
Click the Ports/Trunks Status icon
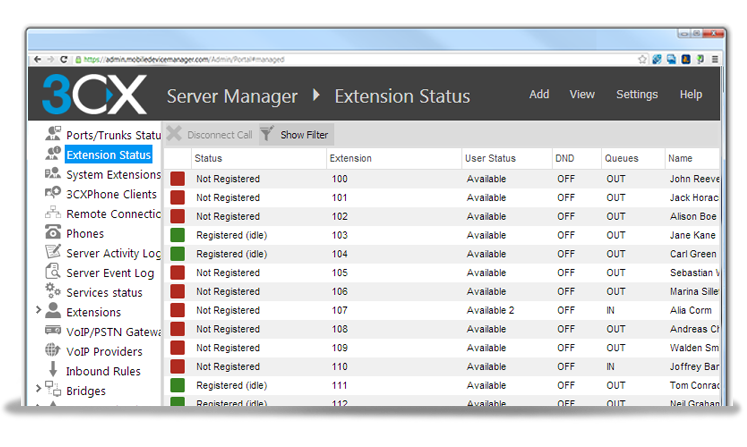click(x=53, y=134)
